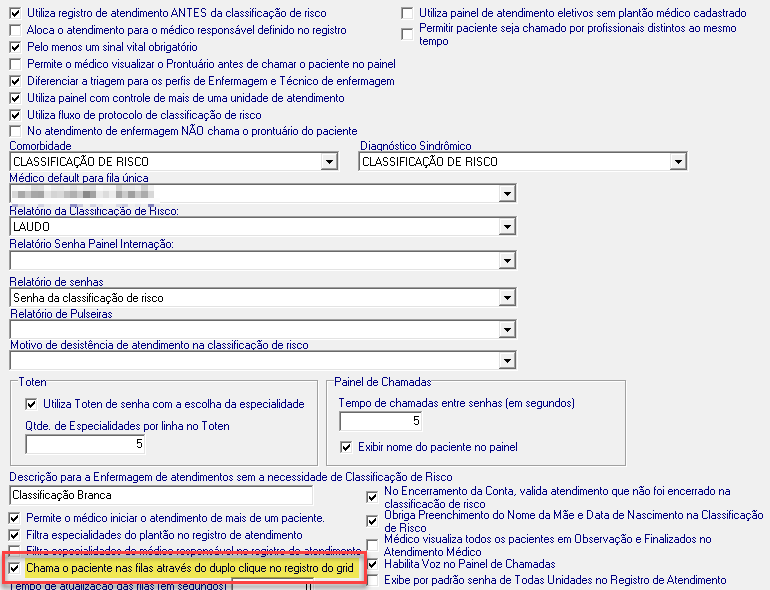Uncheck 'Exibir nome do paciente no painel'
Screen dimensions: 770x590
(346, 448)
